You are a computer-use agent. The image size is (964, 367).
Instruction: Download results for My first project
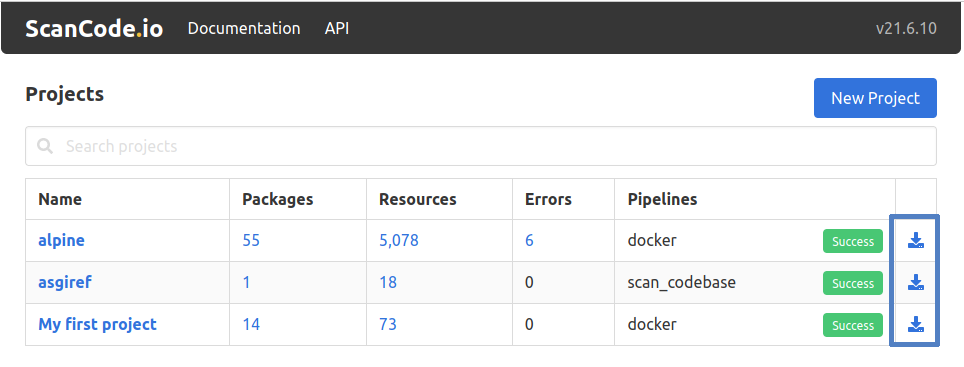[x=916, y=325]
